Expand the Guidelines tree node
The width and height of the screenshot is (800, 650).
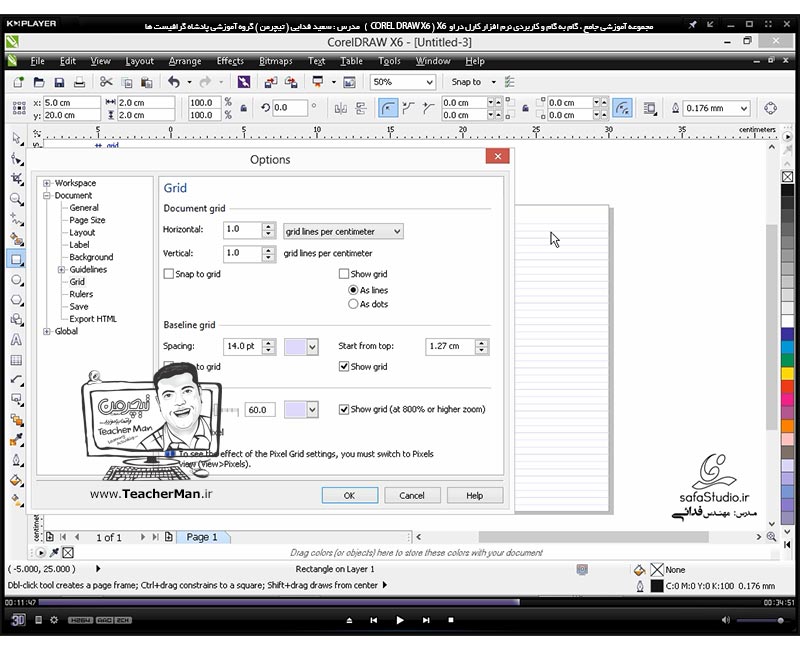61,269
